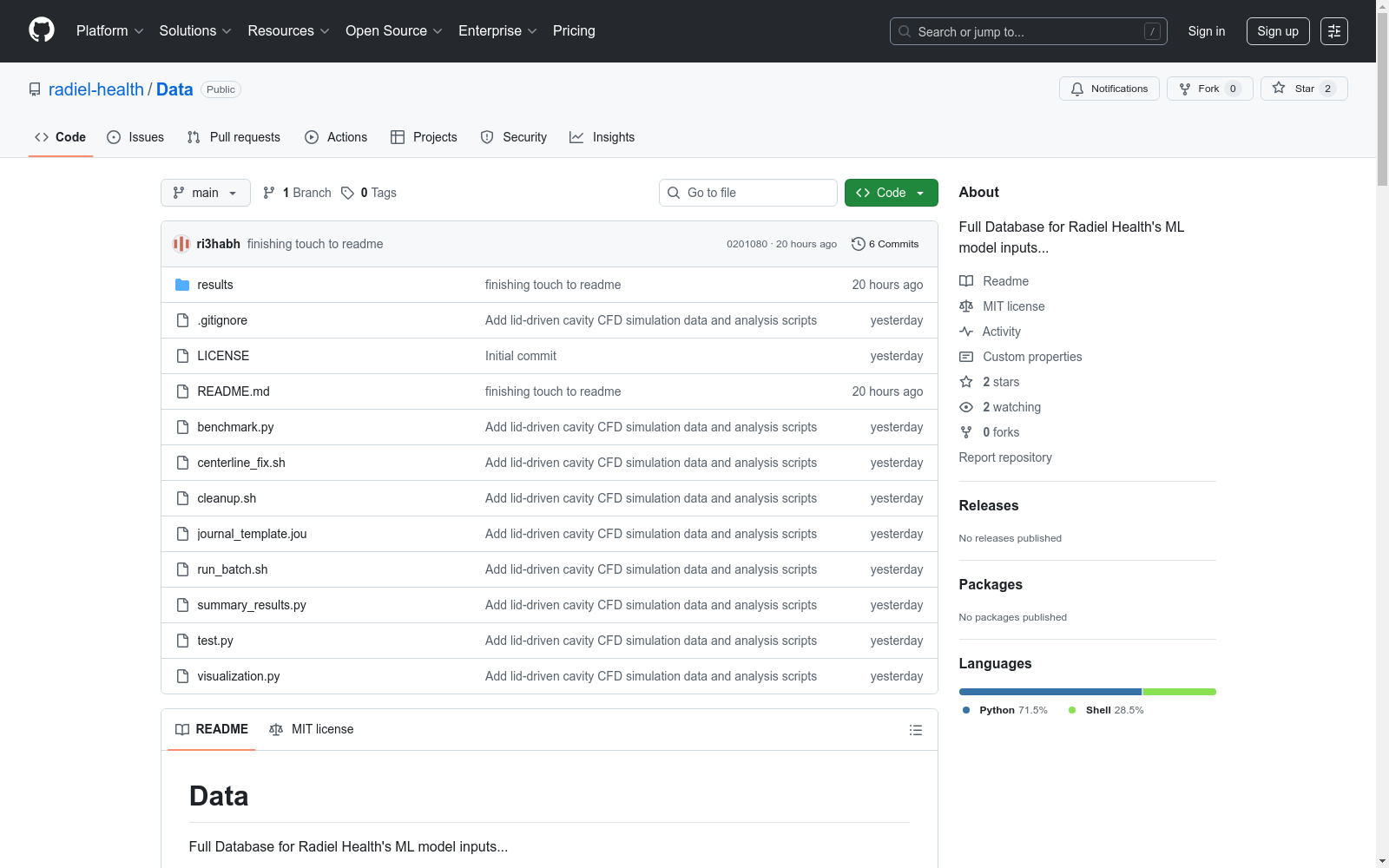Click the Sign up button

pyautogui.click(x=1278, y=31)
